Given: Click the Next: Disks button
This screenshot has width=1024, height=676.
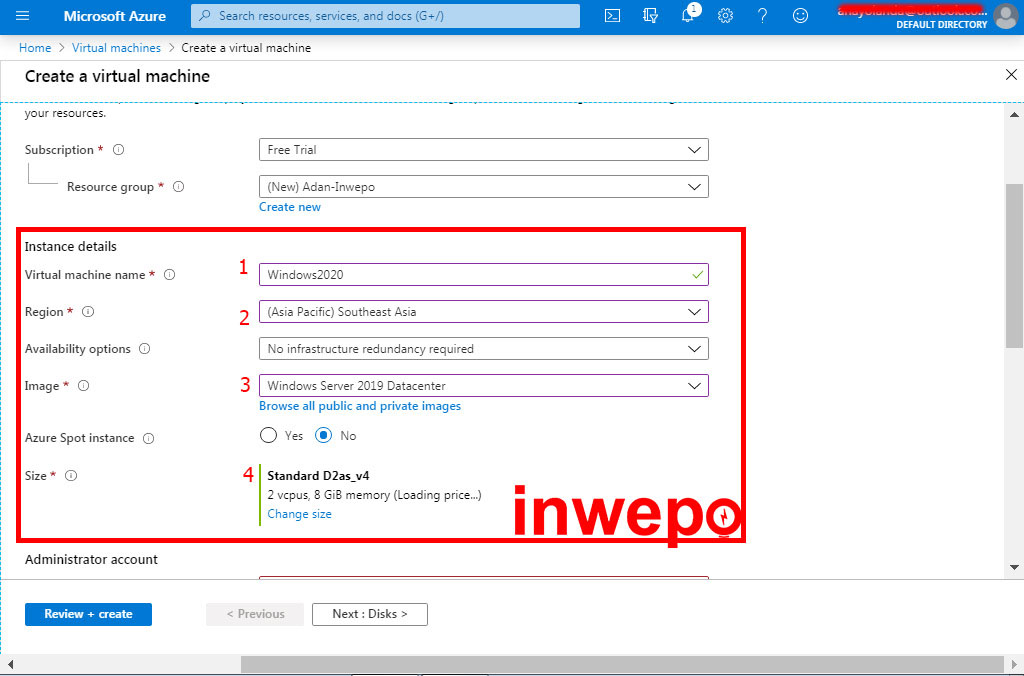Looking at the screenshot, I should (369, 614).
